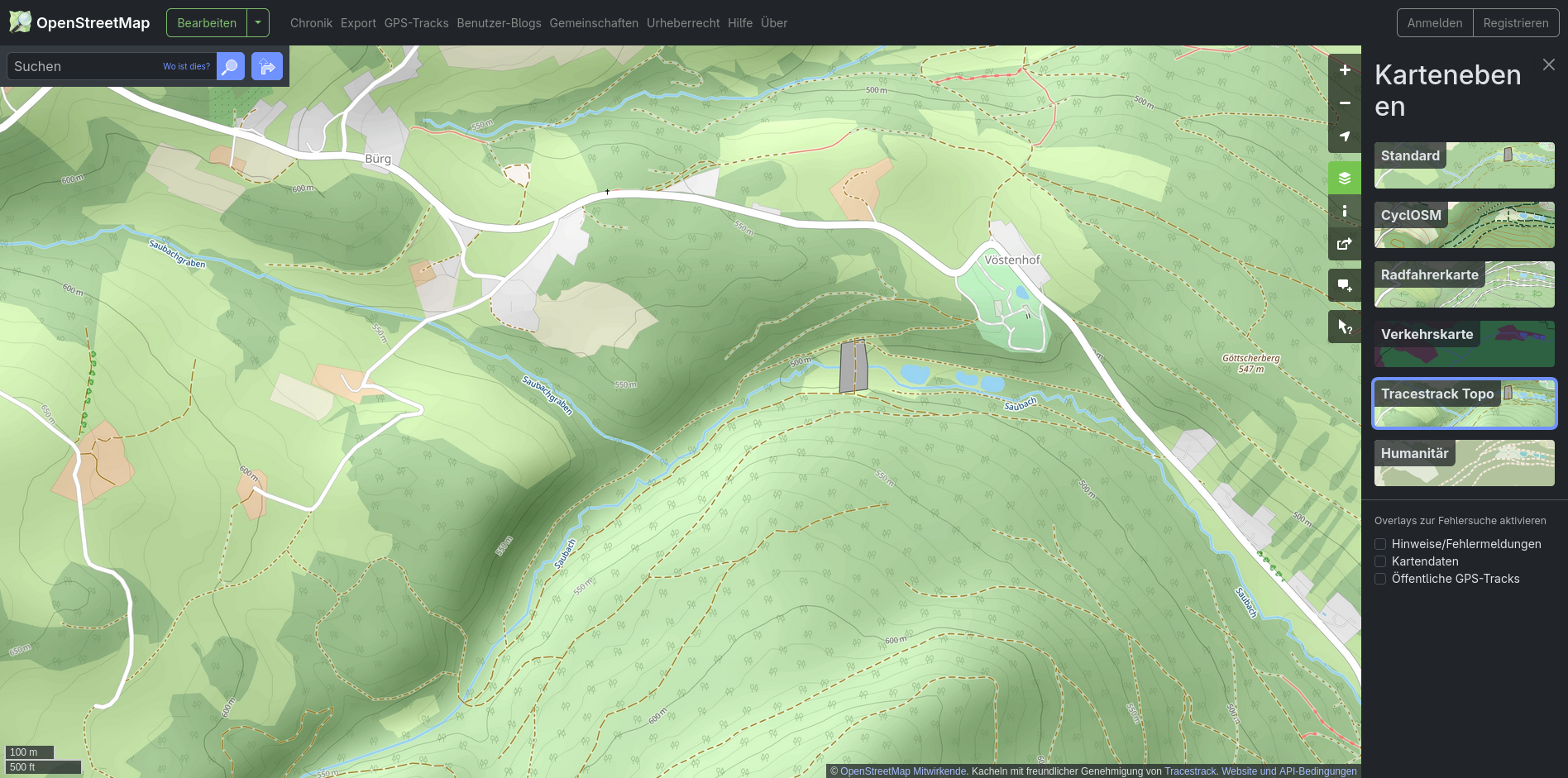Enable Öffentliche GPS-Tracks checkbox
Screen dimensions: 1568x778
pos(1380,579)
